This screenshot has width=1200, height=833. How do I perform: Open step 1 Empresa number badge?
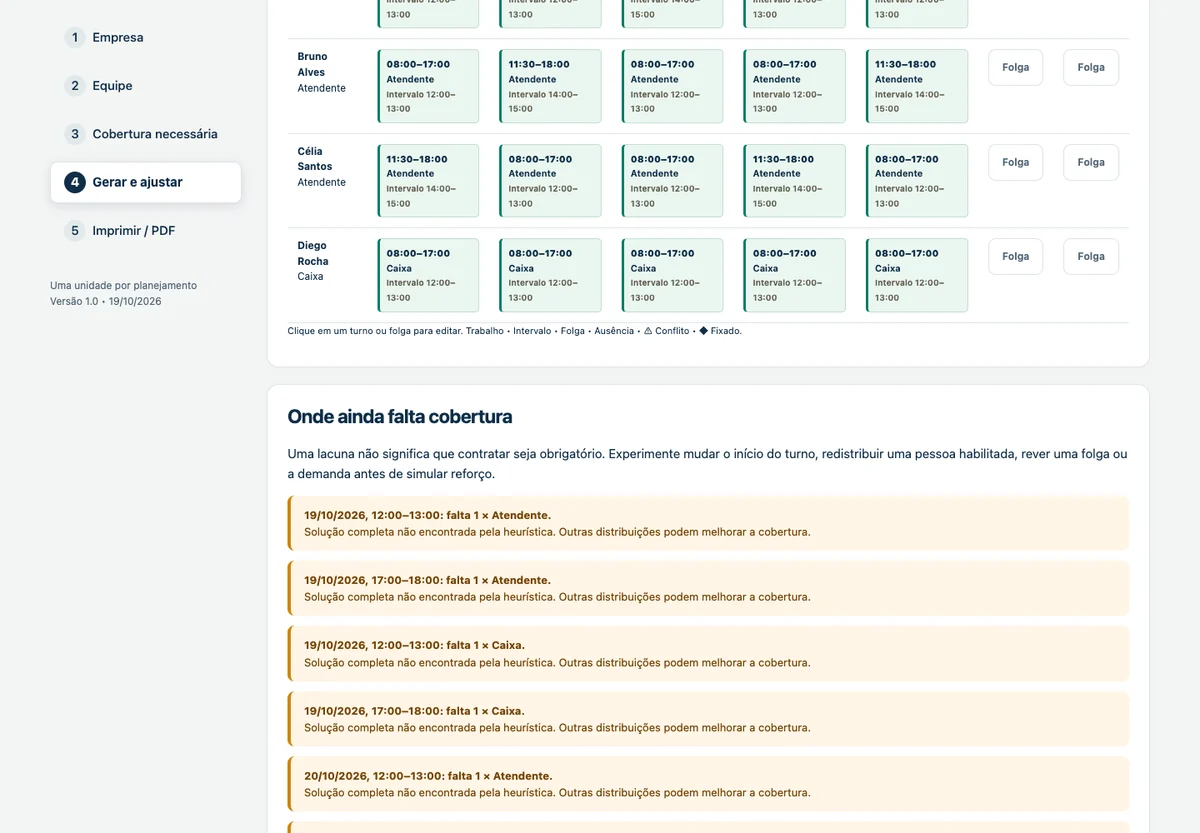click(x=74, y=38)
